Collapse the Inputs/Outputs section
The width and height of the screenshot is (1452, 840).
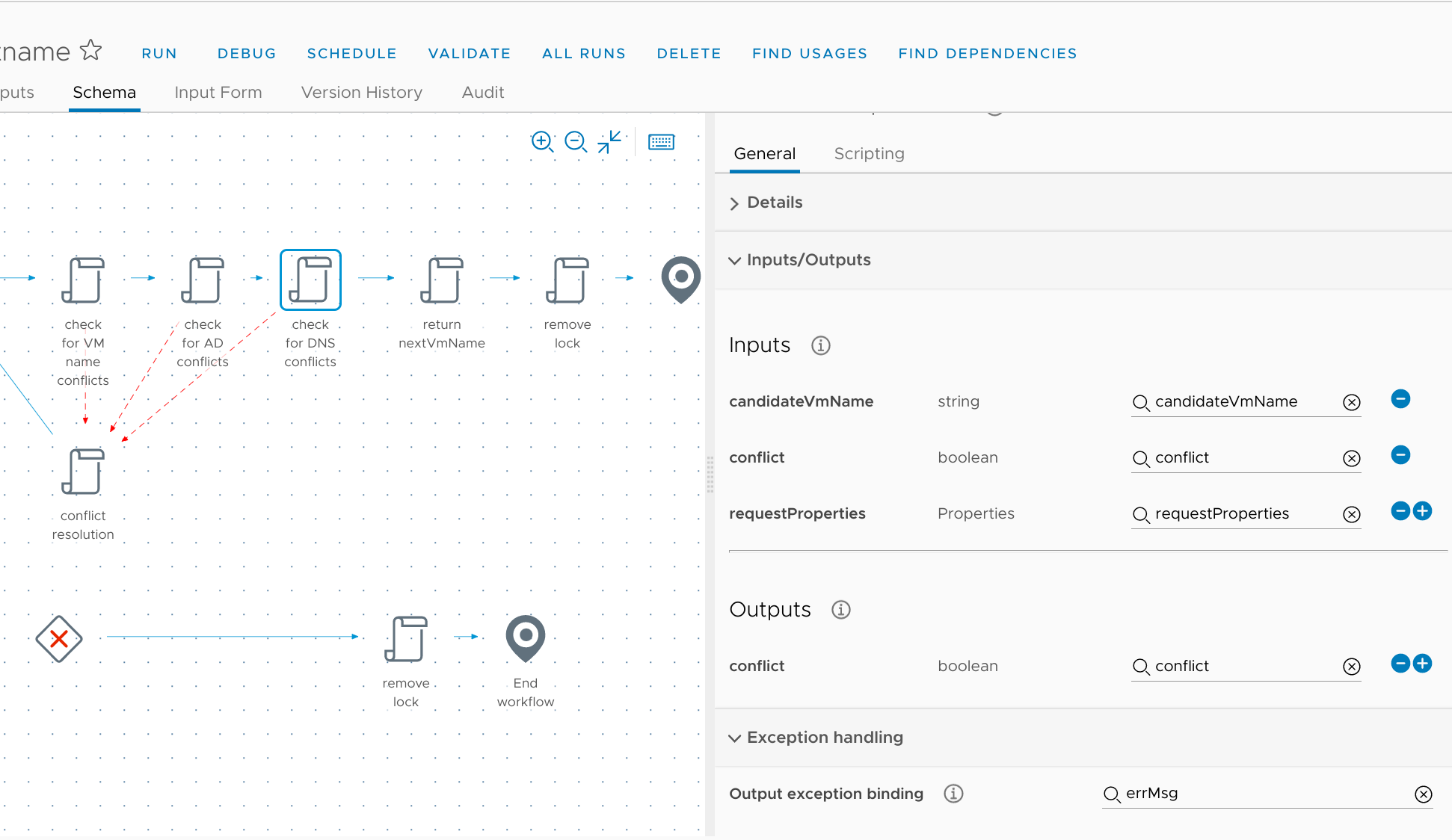[736, 259]
